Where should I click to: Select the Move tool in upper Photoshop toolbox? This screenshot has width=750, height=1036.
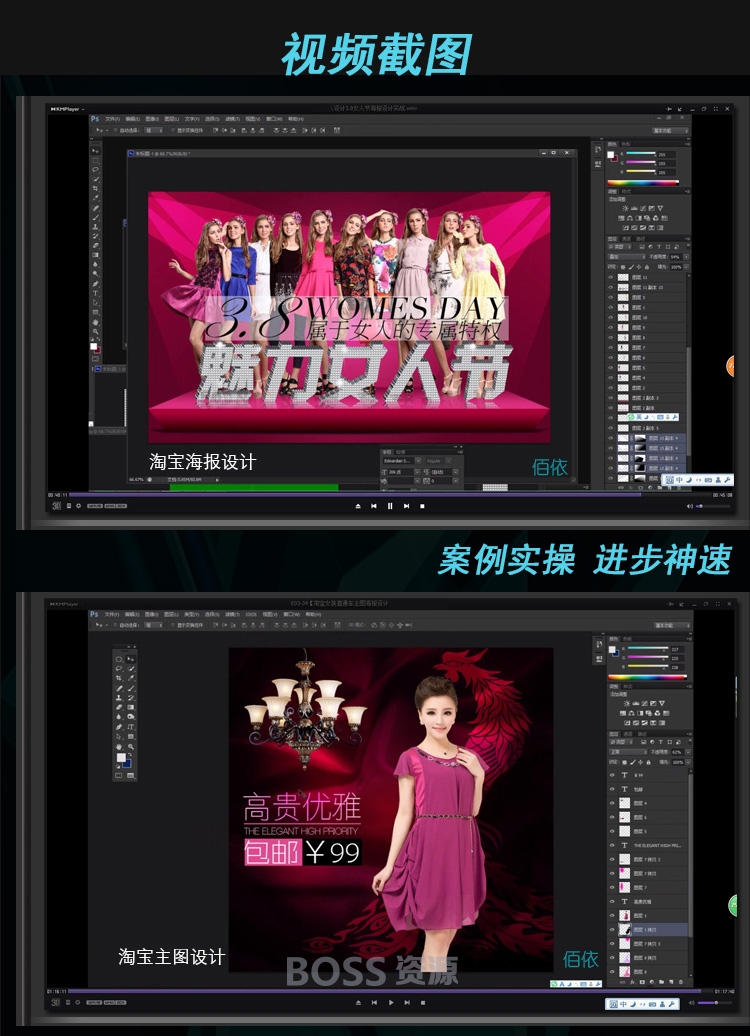(x=96, y=151)
